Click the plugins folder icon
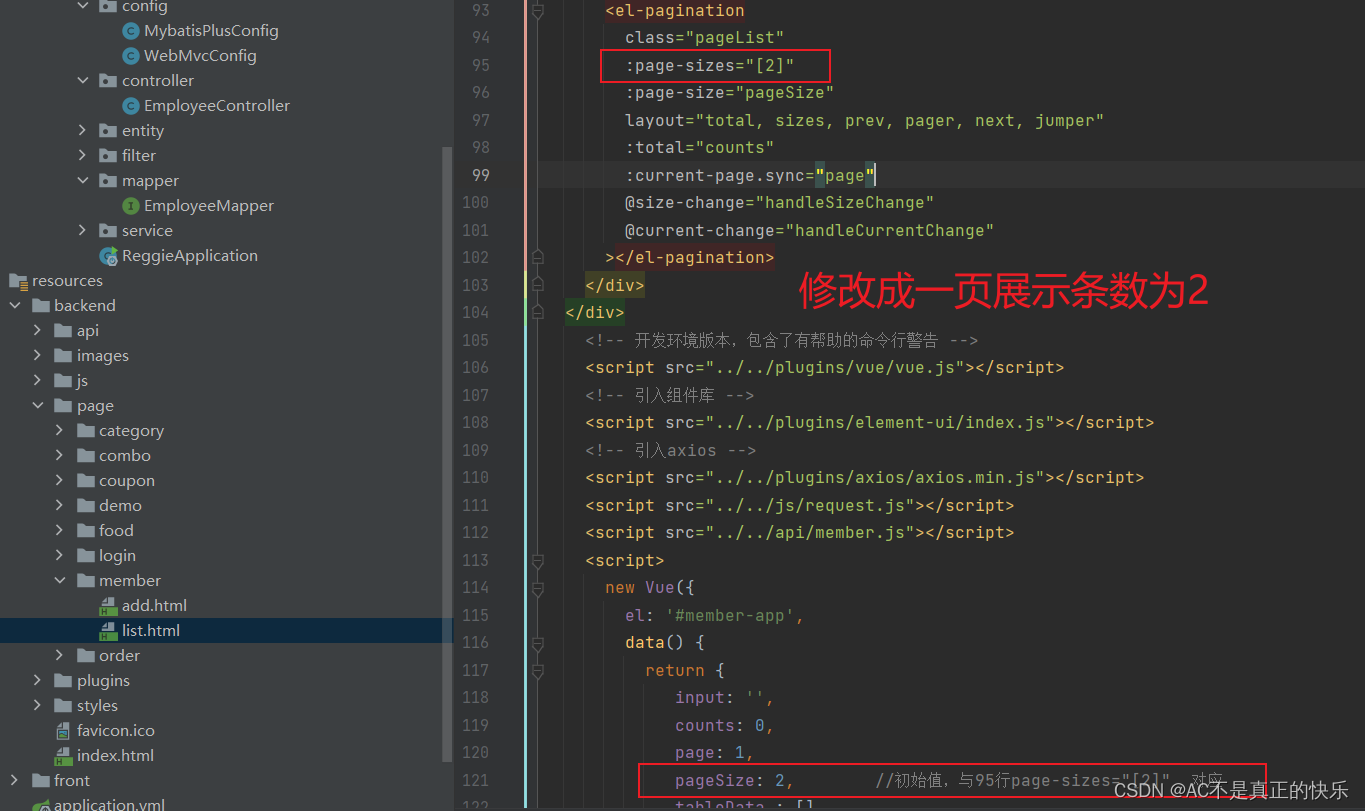1365x811 pixels. tap(63, 681)
